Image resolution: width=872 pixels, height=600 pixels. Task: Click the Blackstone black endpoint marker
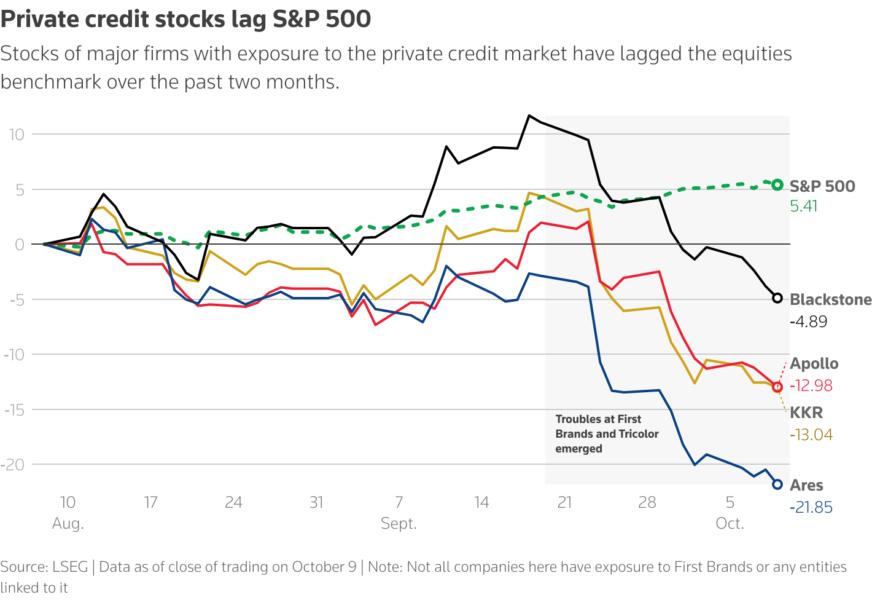coord(777,298)
